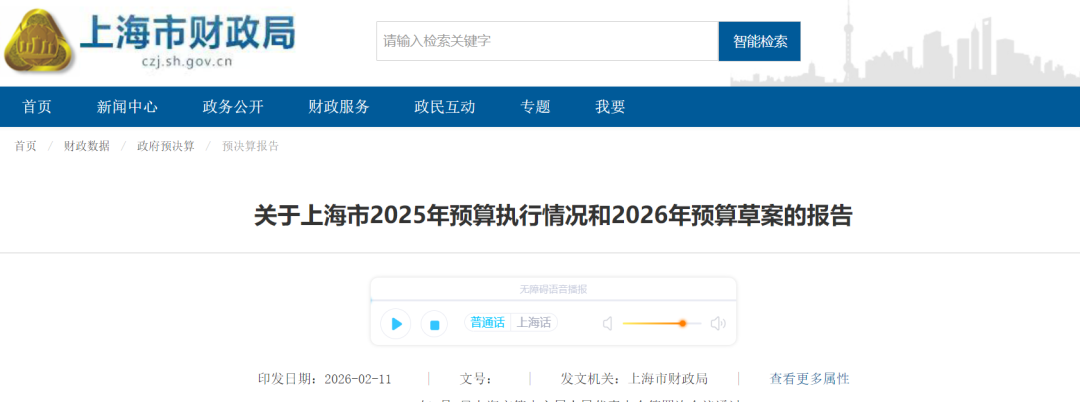Go to 财政数据 breadcrumb link
Image resolution: width=1080 pixels, height=402 pixels.
pos(87,146)
